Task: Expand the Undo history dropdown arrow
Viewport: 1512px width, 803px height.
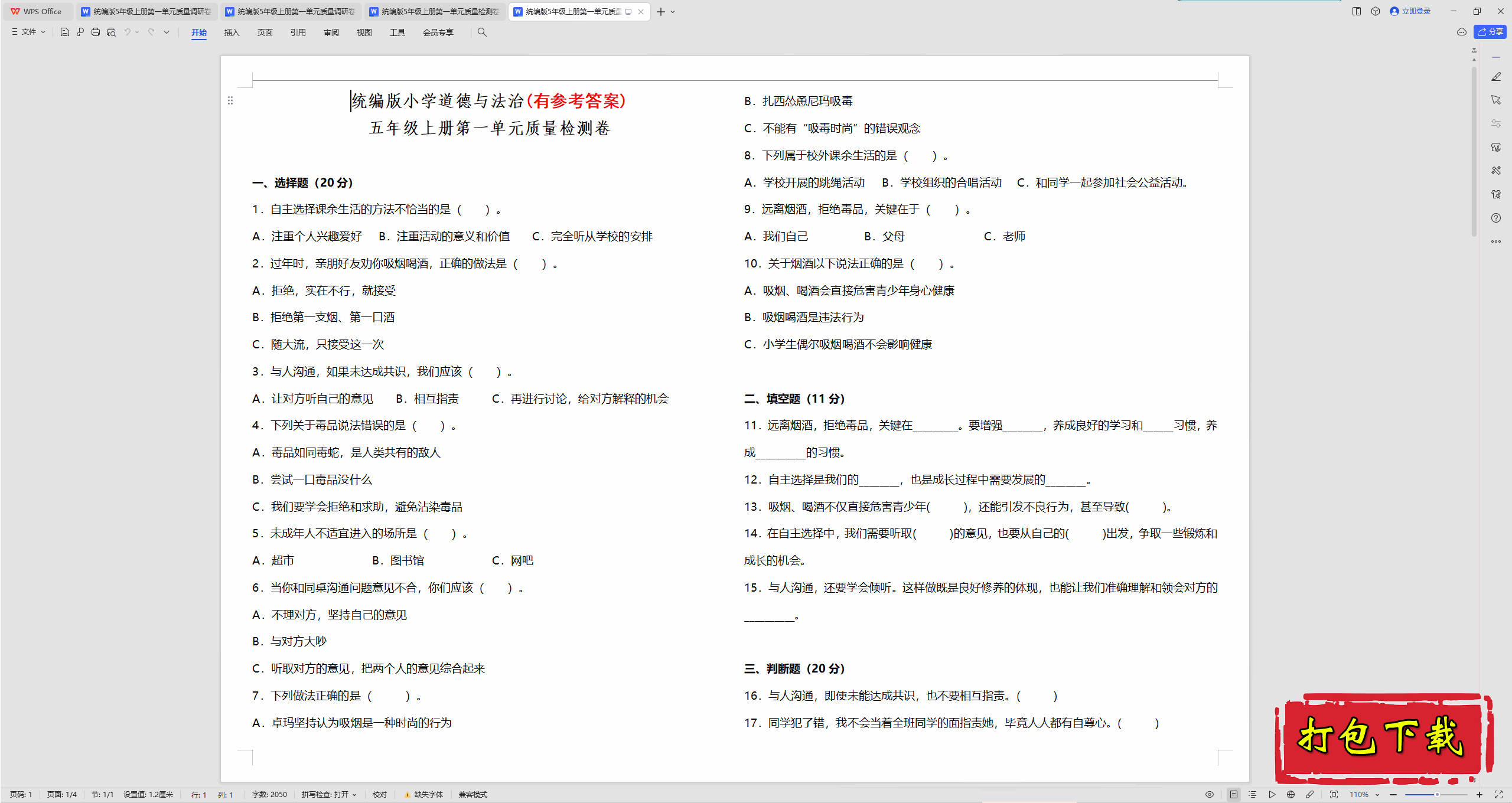Action: [x=137, y=32]
